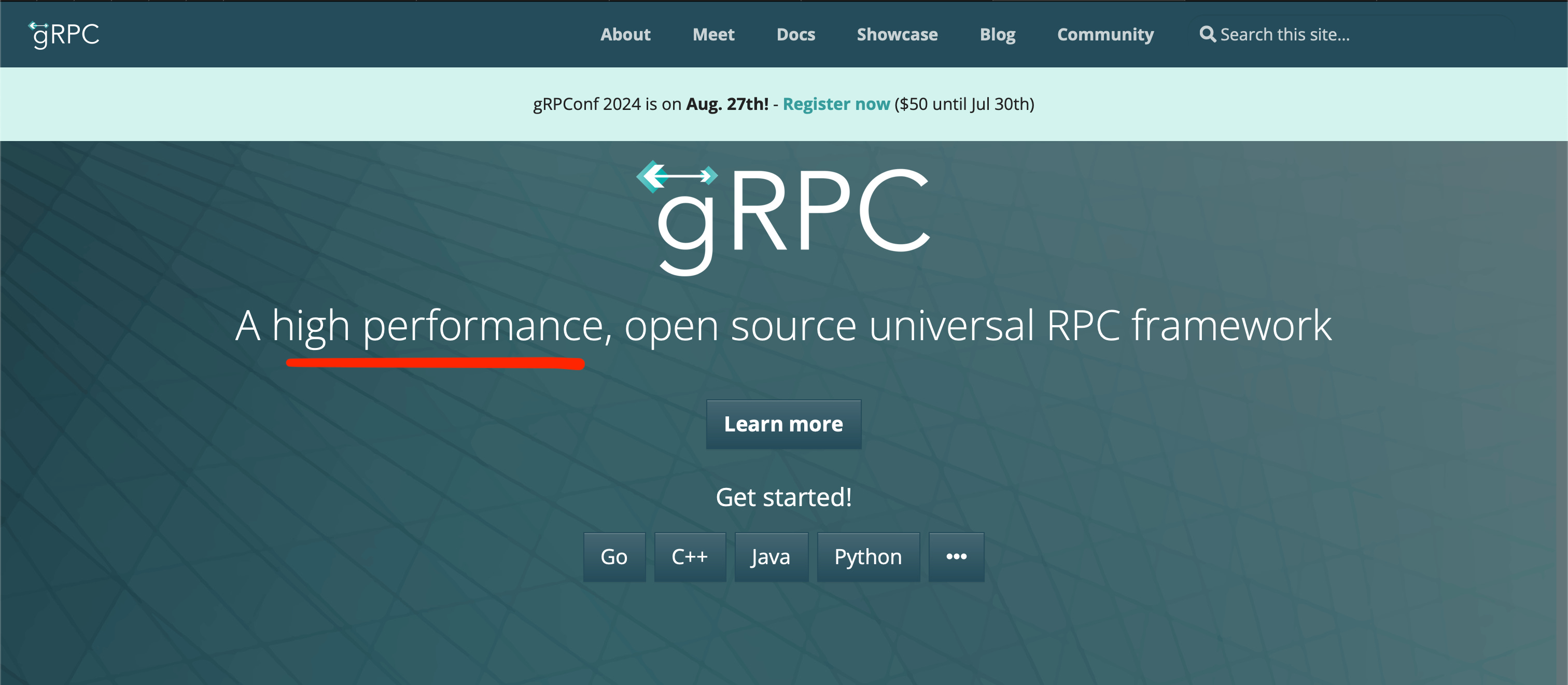Open the Community menu item
The width and height of the screenshot is (1568, 685).
pos(1105,35)
